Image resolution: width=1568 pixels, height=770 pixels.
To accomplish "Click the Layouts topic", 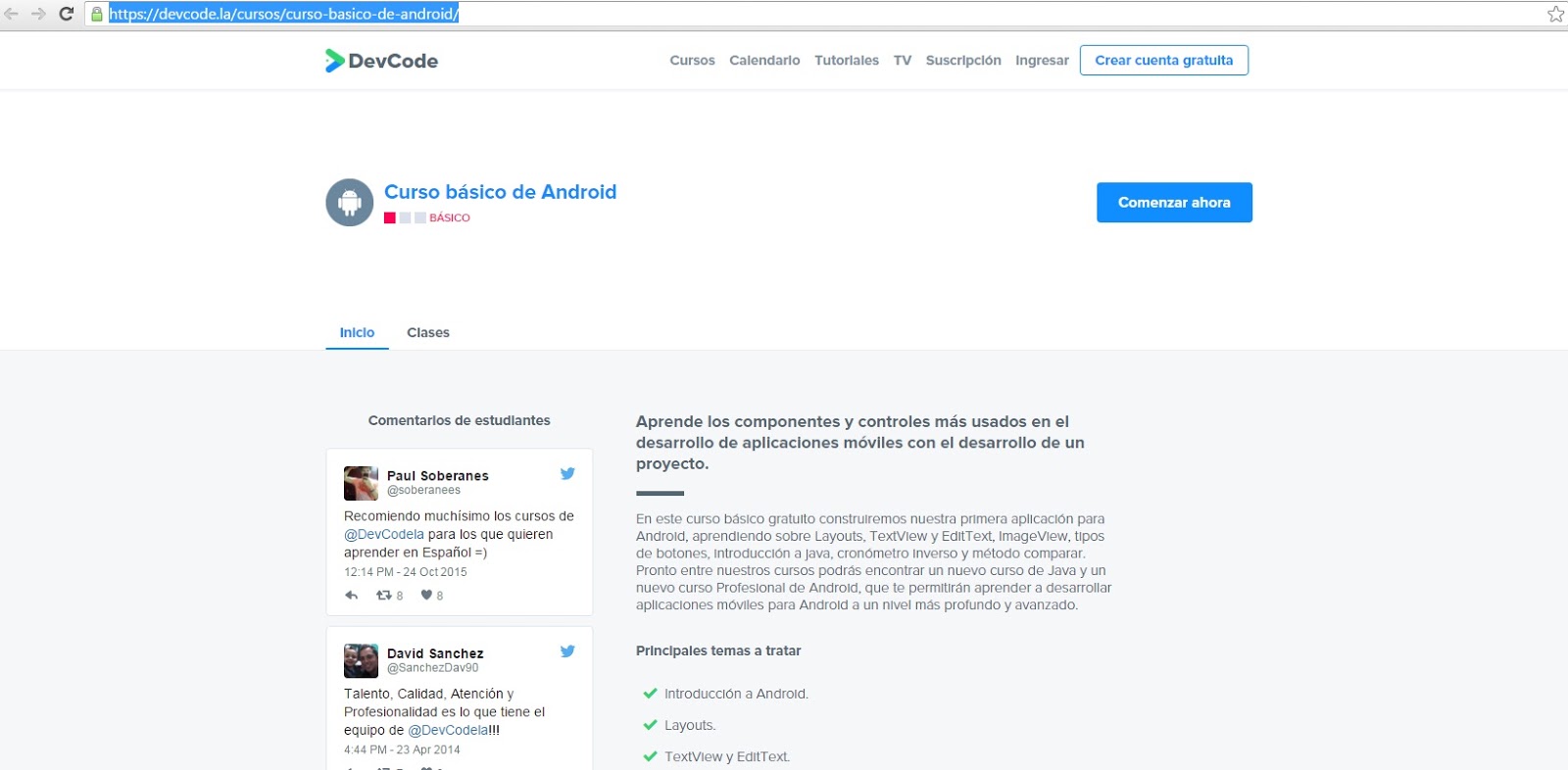I will click(690, 725).
